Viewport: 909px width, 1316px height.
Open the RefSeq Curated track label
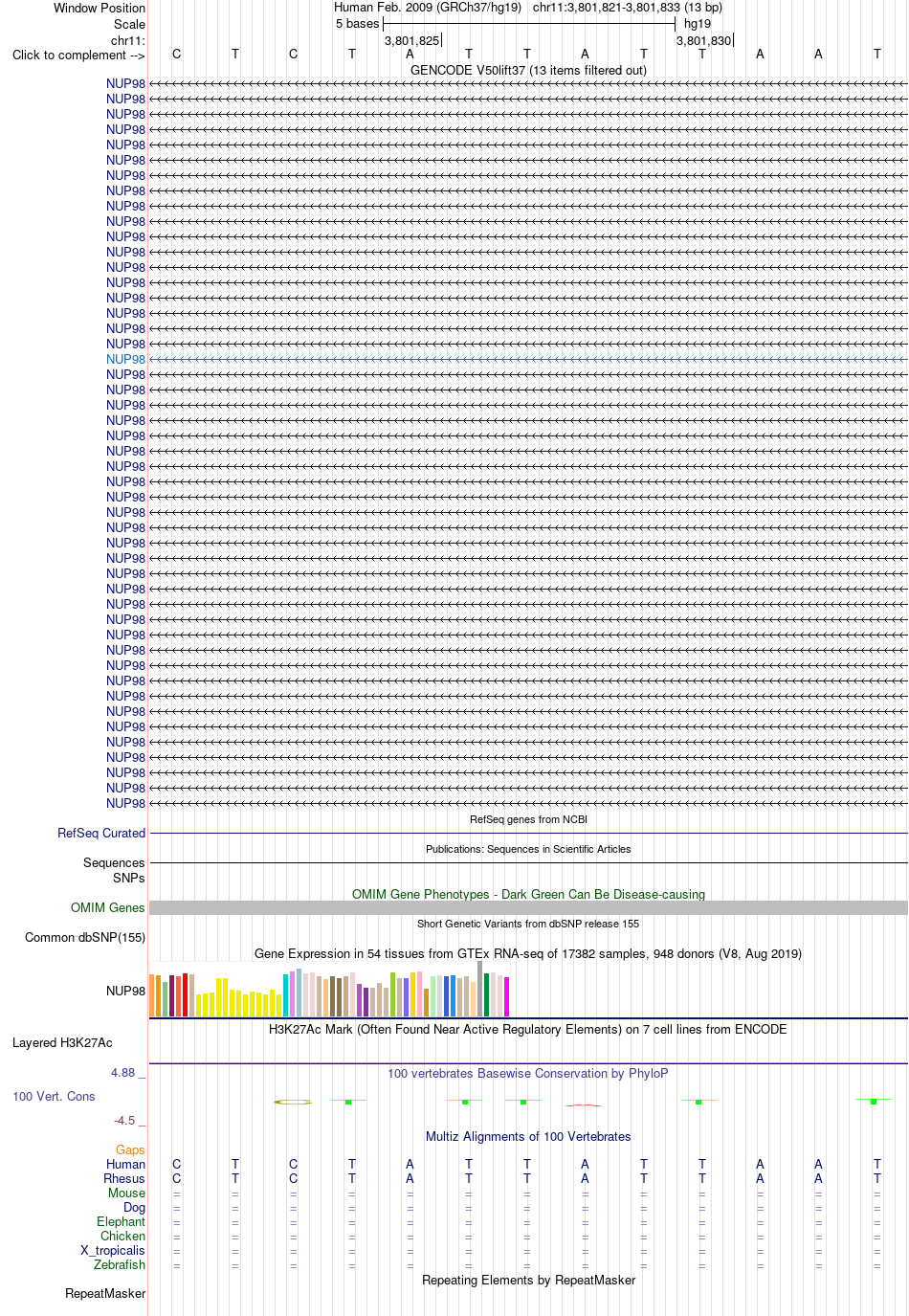[x=101, y=834]
